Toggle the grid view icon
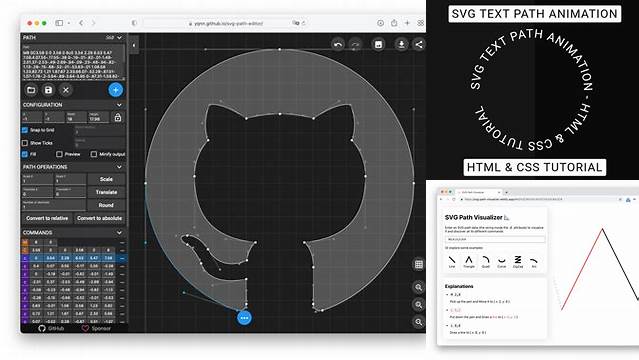Image resolution: width=639 pixels, height=360 pixels. [x=419, y=265]
